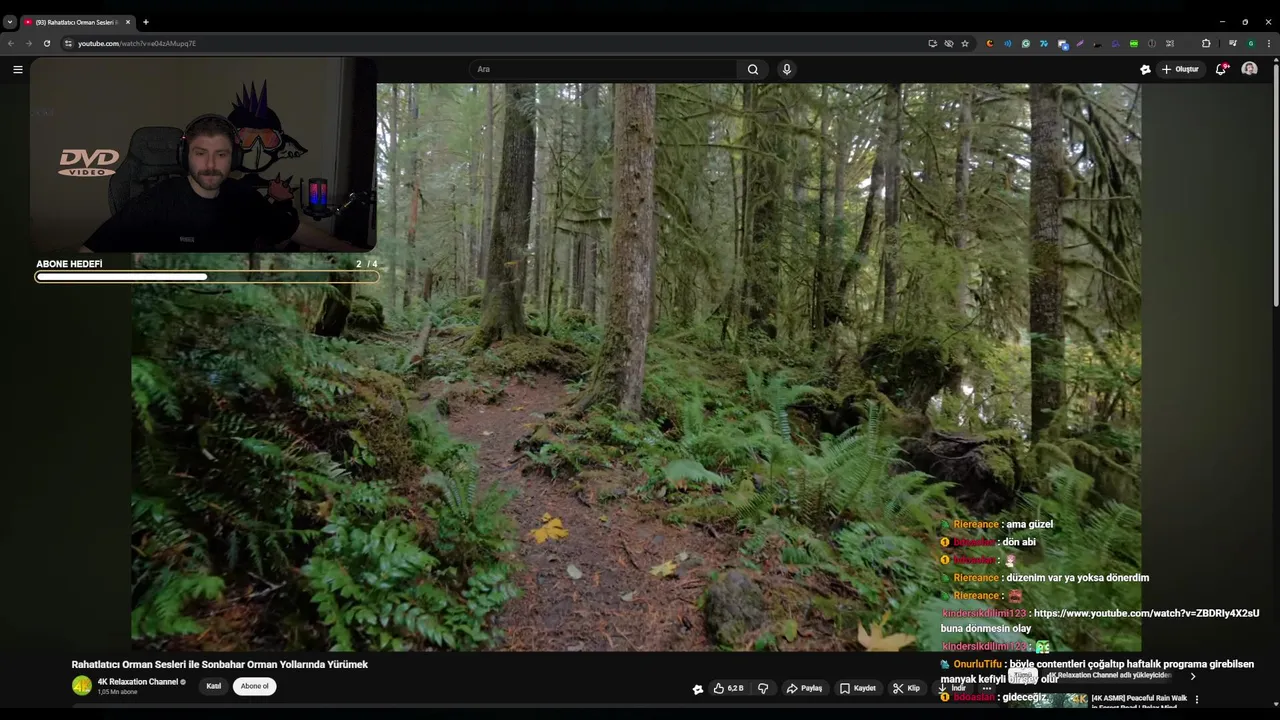Screen dimensions: 1280x720
Task: Open the browser Extensions puzzle icon
Action: [x=1206, y=43]
